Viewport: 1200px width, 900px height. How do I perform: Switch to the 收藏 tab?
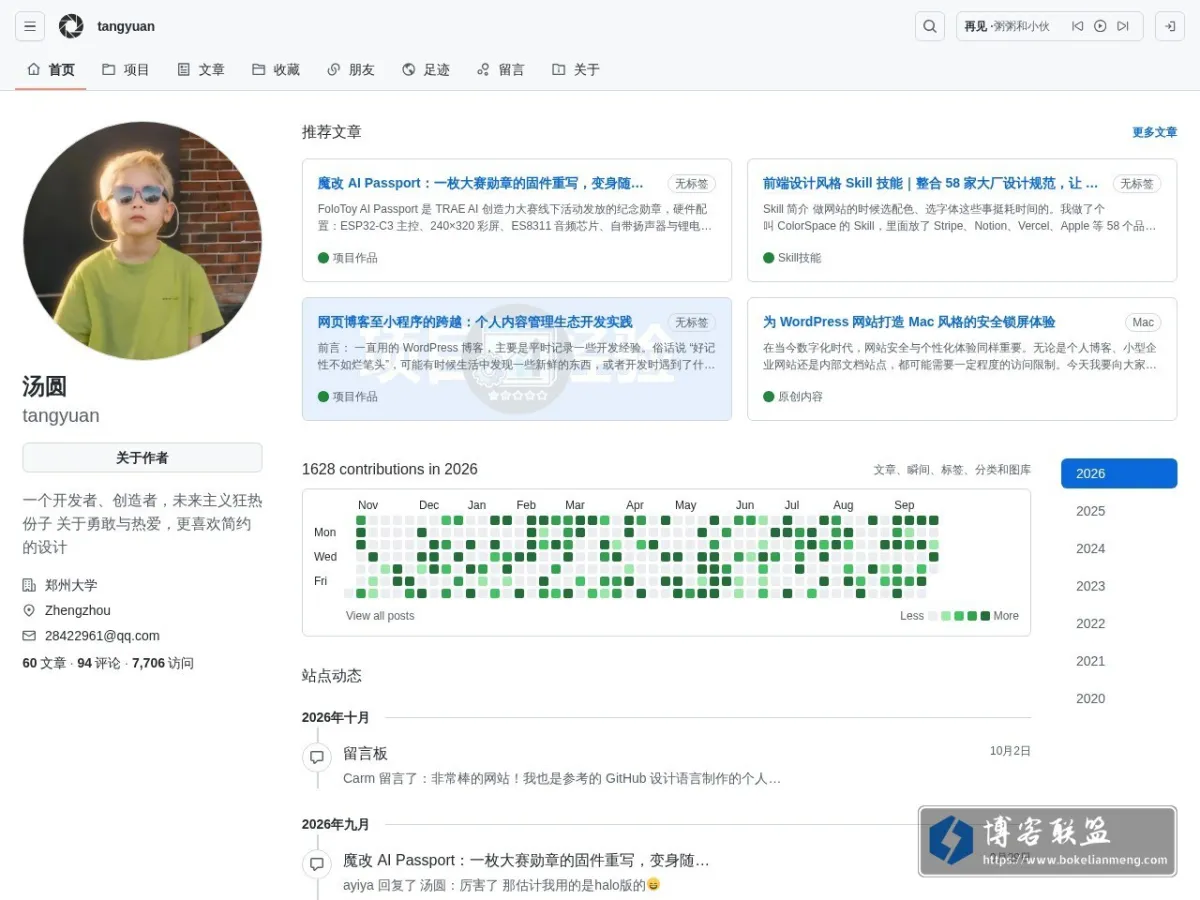pyautogui.click(x=276, y=70)
